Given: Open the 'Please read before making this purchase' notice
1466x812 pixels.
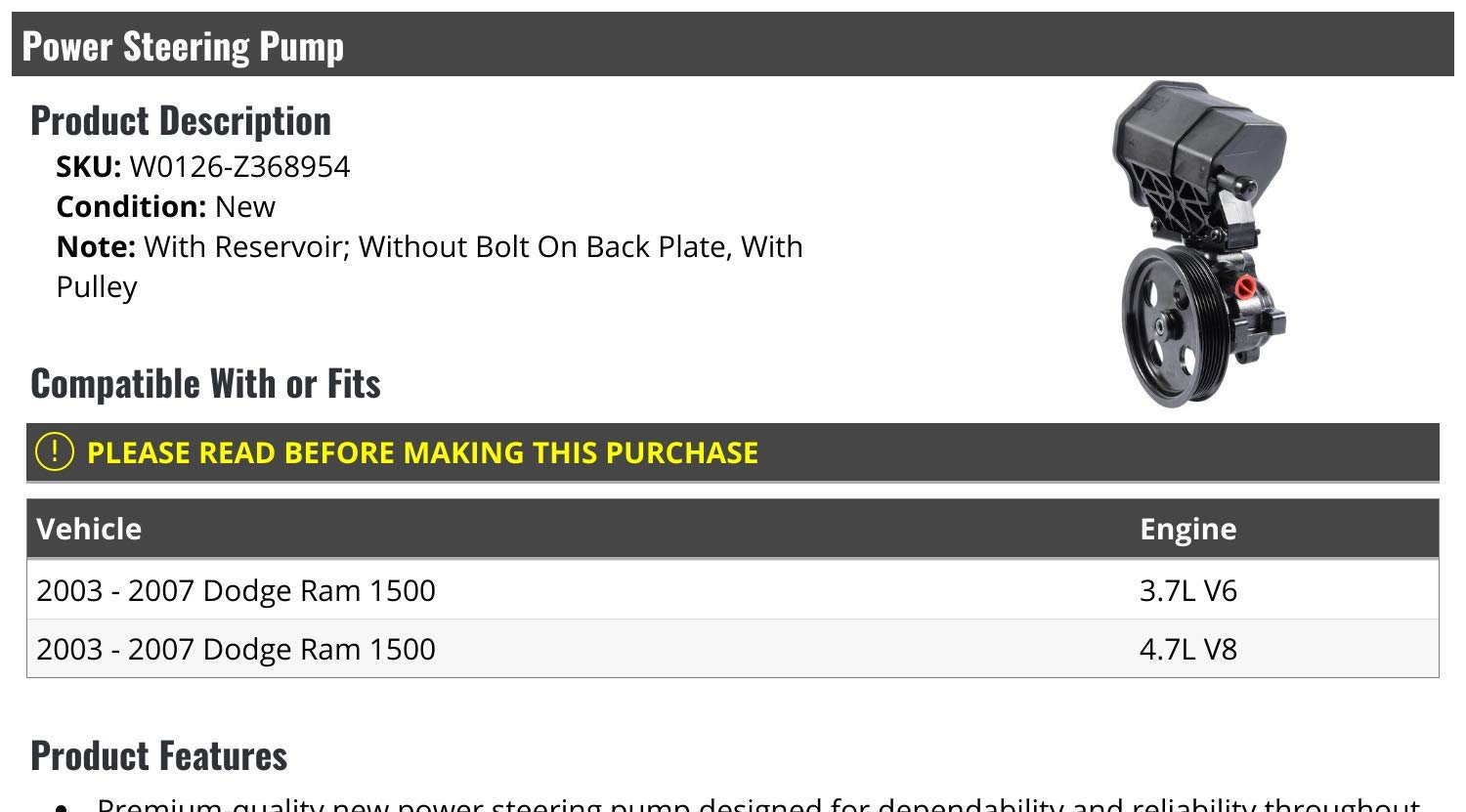Looking at the screenshot, I should point(422,452).
